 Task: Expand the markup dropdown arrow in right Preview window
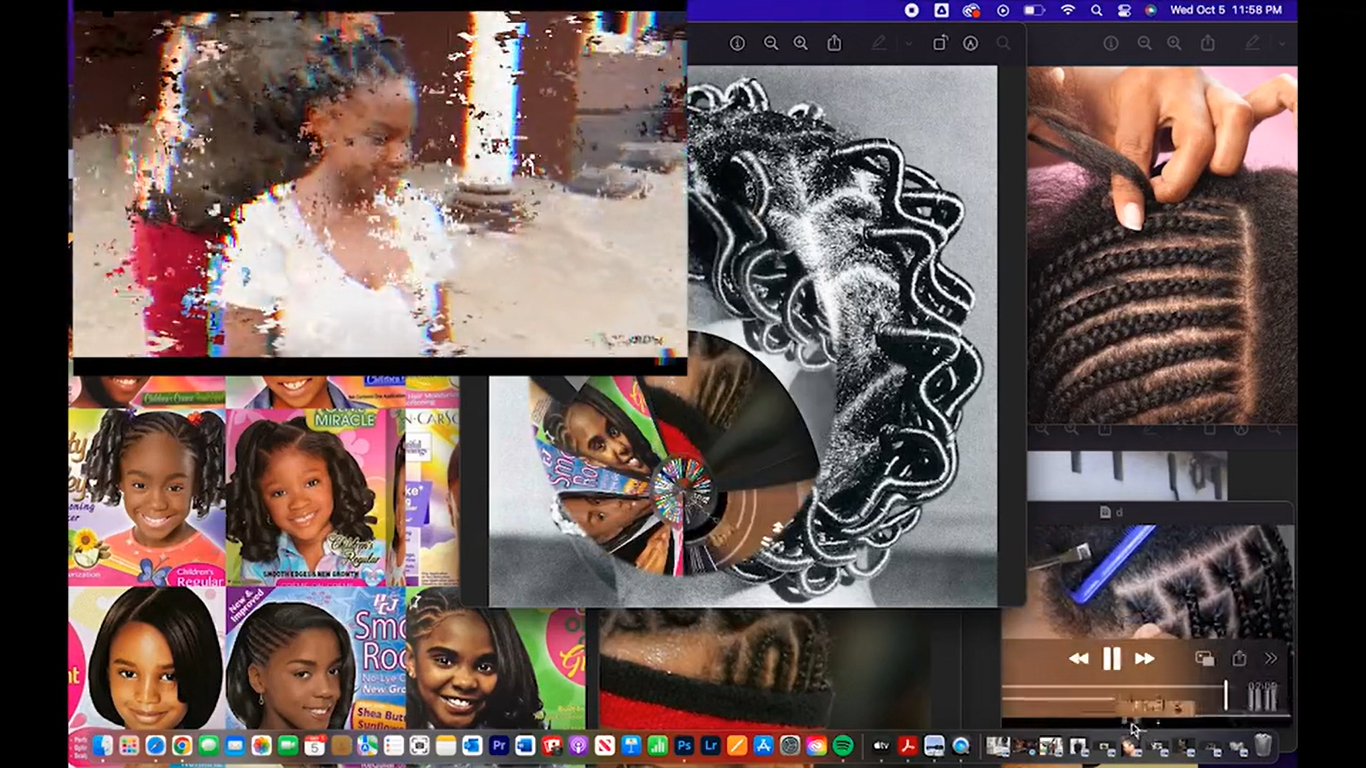[x=1281, y=44]
